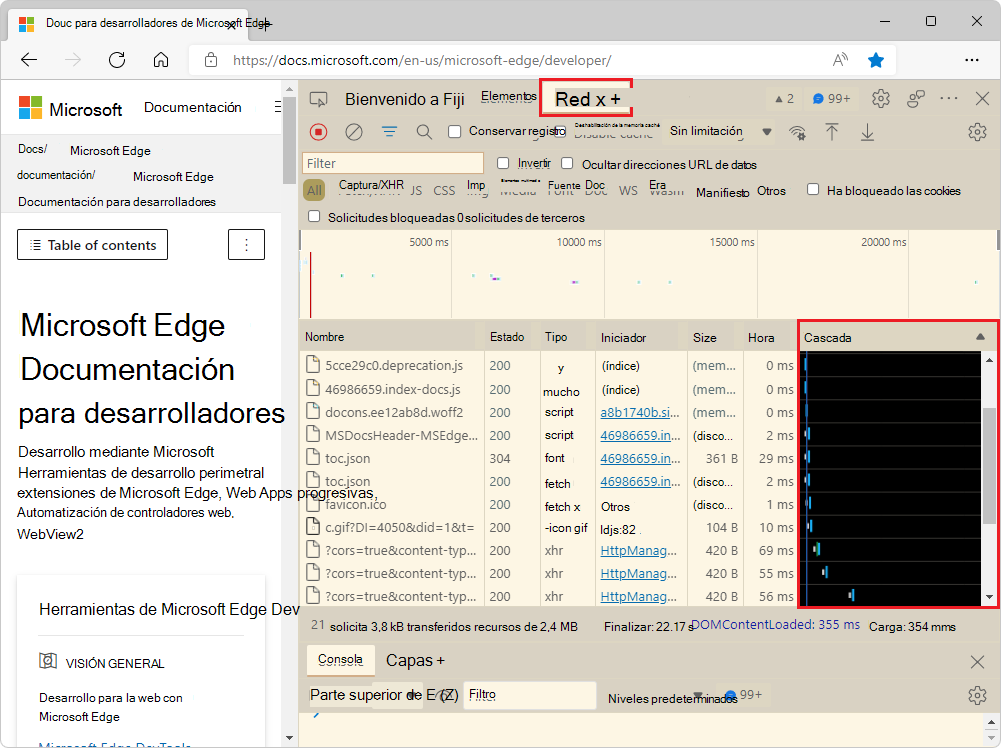Click the network Filter text field
This screenshot has width=1001, height=748.
point(393,163)
